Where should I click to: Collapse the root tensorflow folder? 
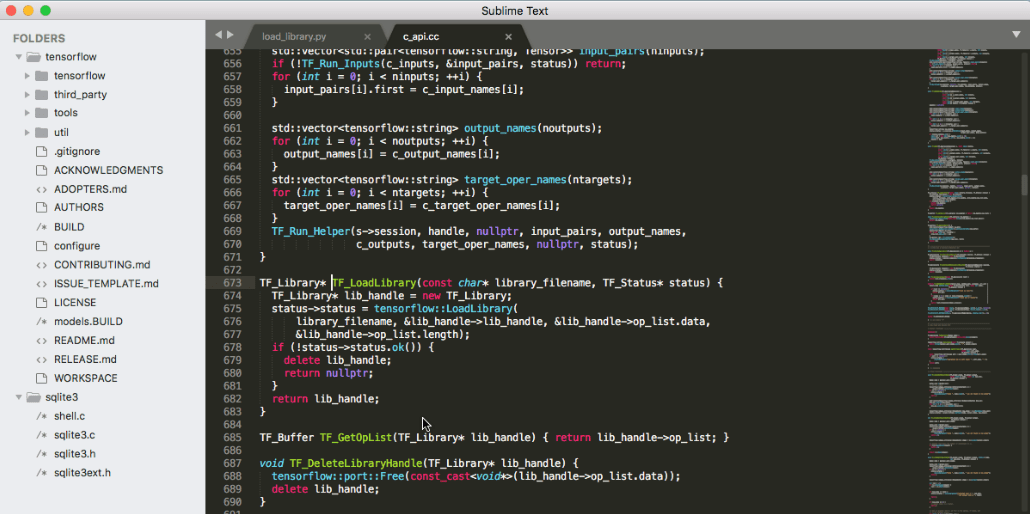click(19, 57)
